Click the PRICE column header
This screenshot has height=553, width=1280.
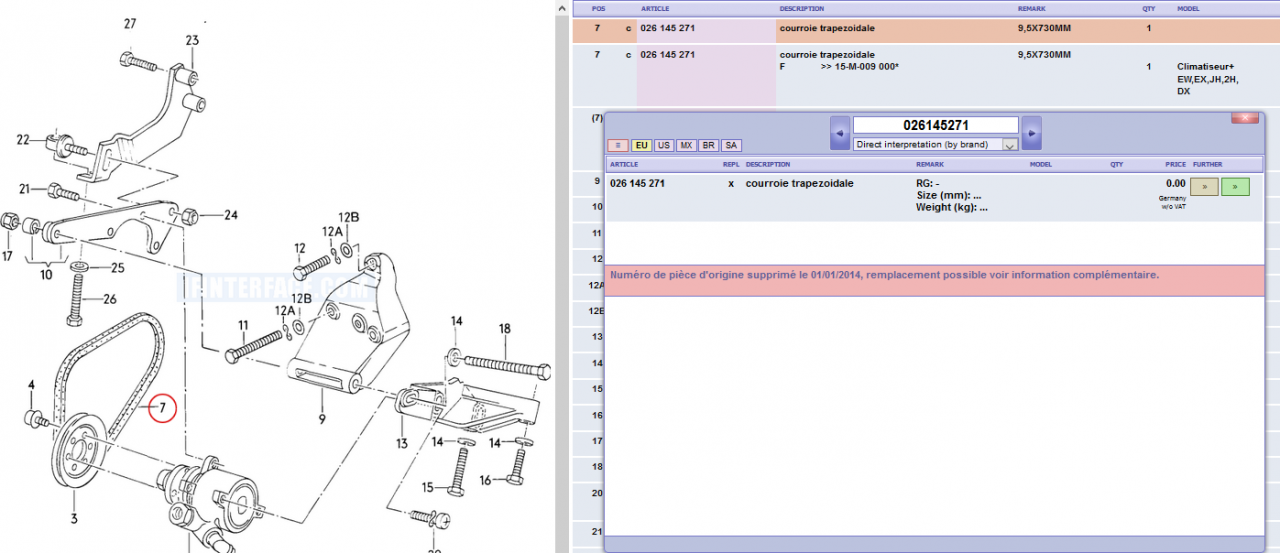click(1175, 164)
